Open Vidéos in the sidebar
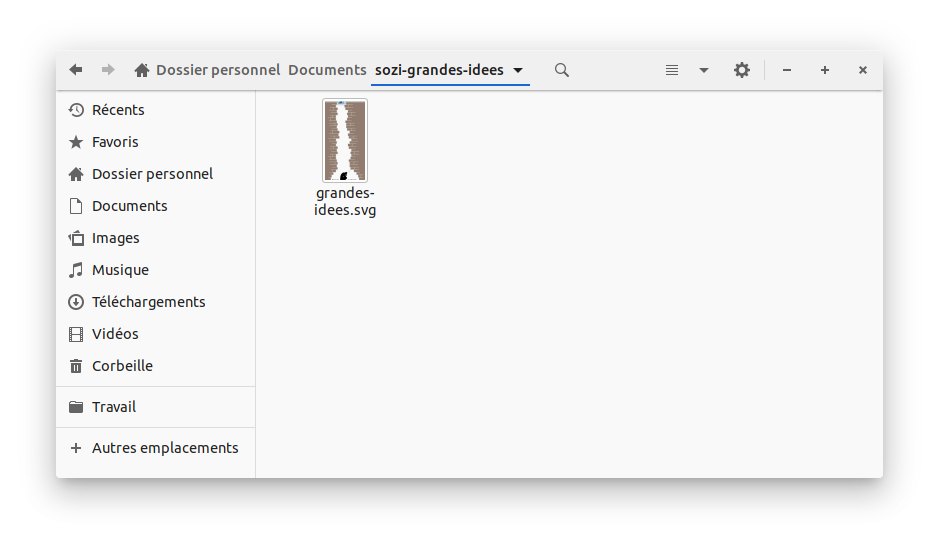This screenshot has height=540, width=939. [x=156, y=334]
